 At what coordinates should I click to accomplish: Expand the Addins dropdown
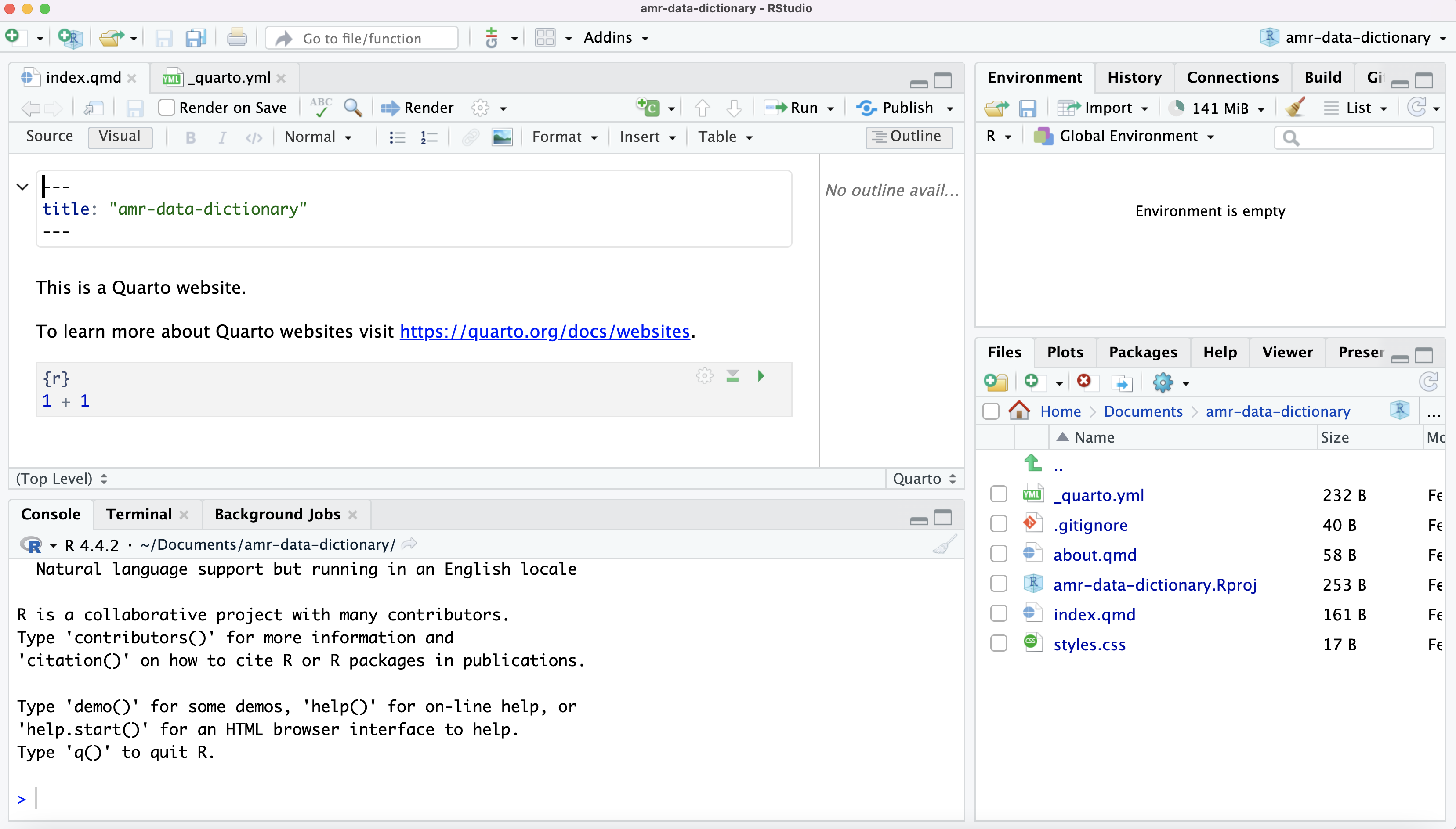(x=616, y=38)
